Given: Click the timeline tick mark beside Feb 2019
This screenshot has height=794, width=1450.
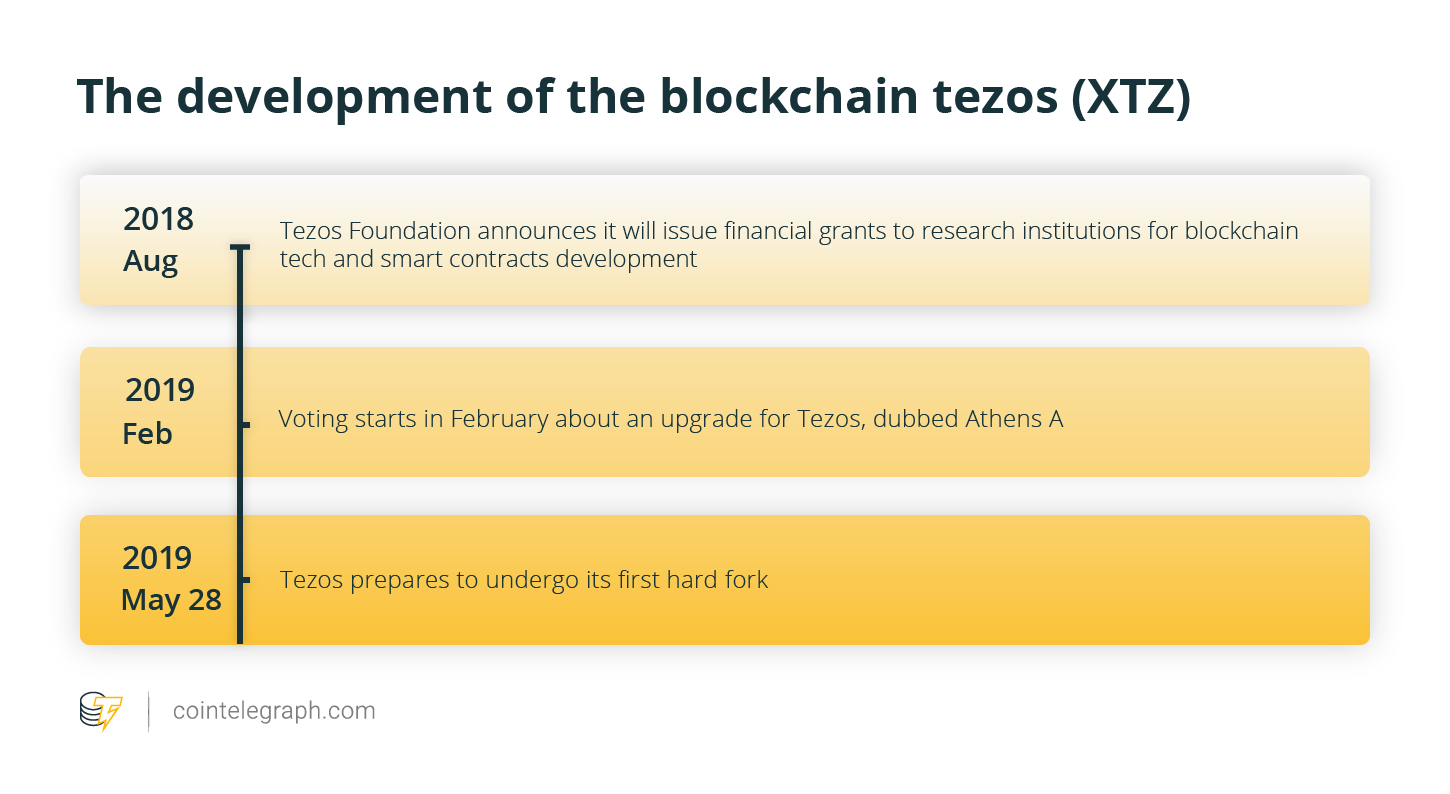Looking at the screenshot, I should click(243, 425).
